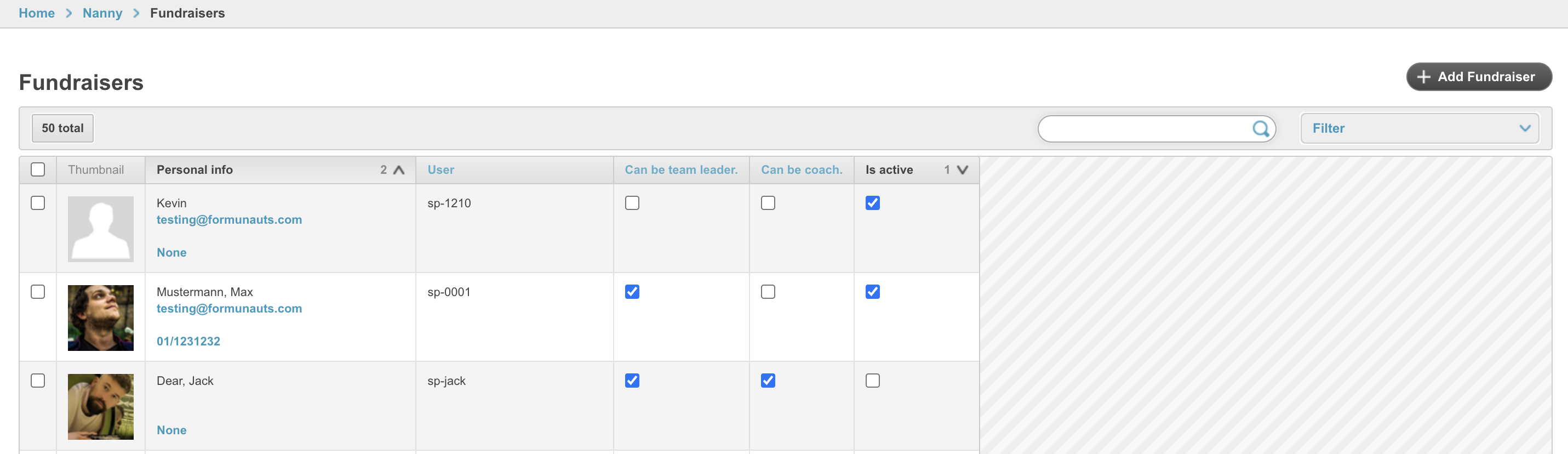Screen dimensions: 1568x454
Task: Click the Add Fundraiser button
Action: coord(1479,77)
